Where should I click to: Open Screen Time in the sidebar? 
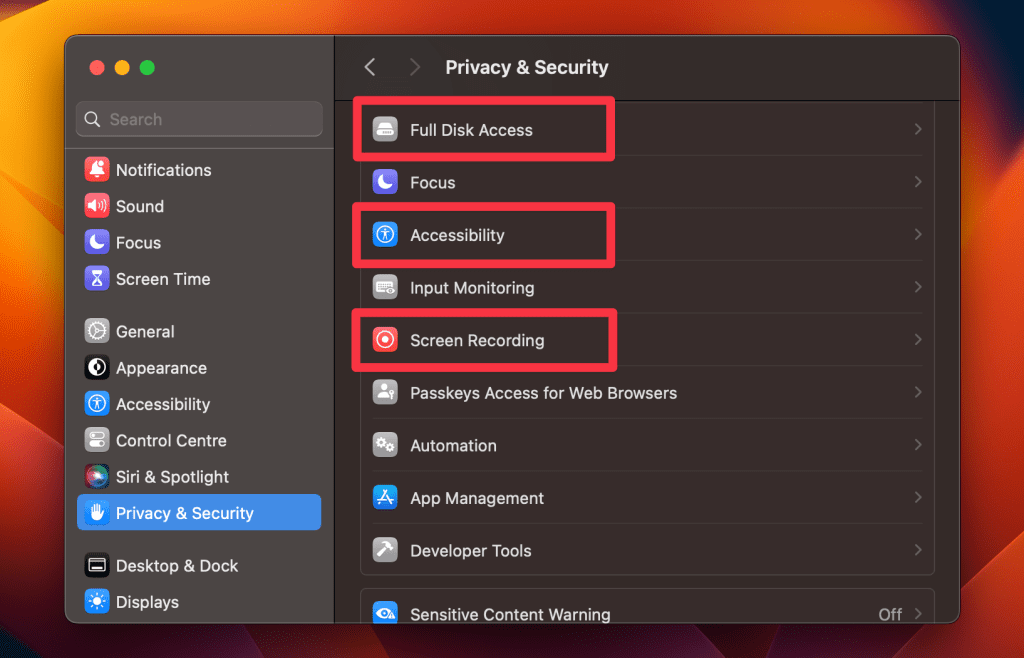click(163, 279)
